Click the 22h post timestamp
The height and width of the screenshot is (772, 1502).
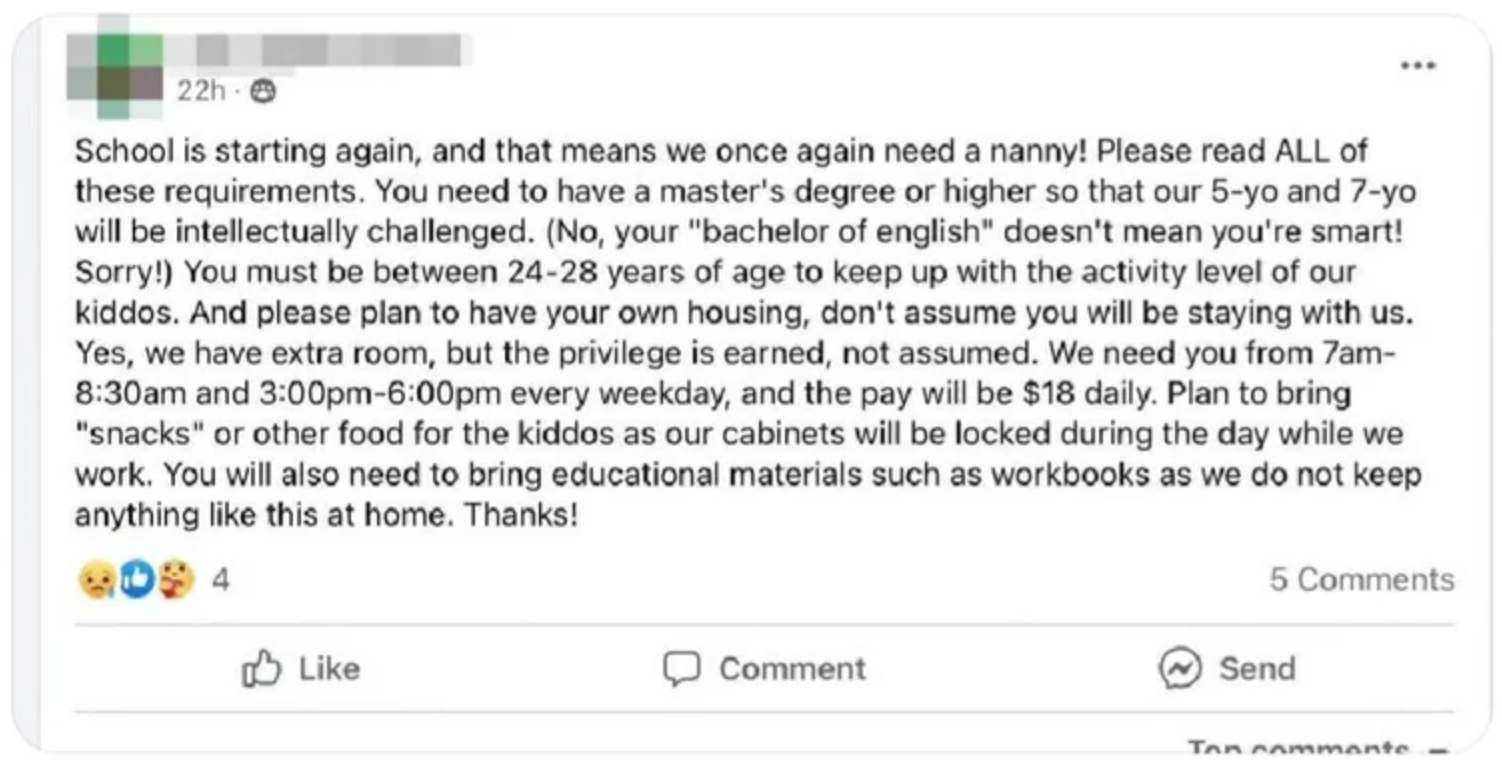coord(200,92)
